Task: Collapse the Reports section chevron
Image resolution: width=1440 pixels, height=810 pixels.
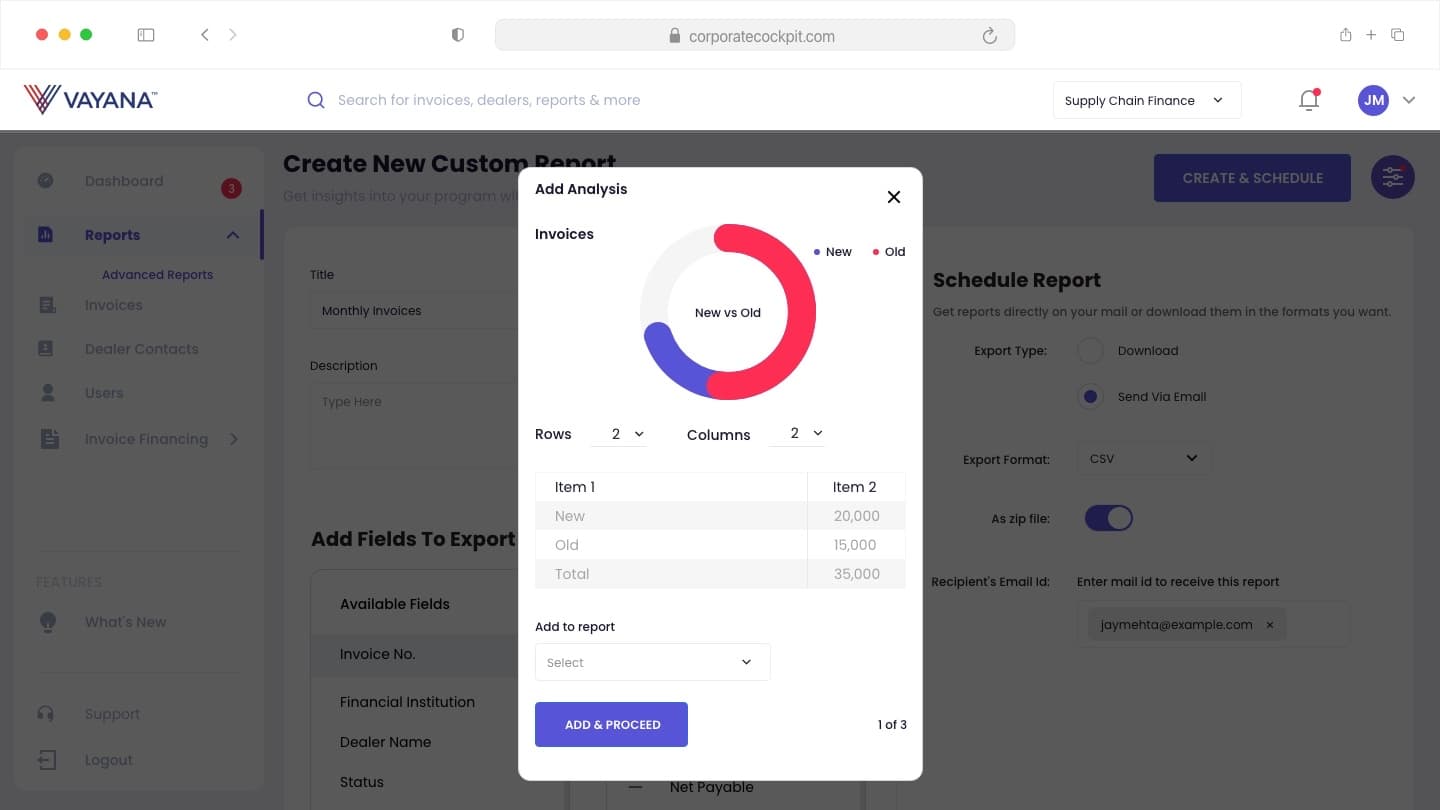Action: pyautogui.click(x=233, y=235)
